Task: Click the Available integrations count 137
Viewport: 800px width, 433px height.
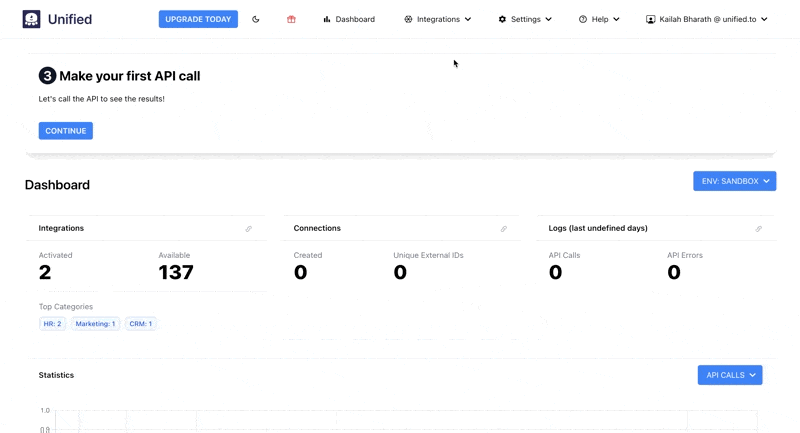Action: click(176, 272)
